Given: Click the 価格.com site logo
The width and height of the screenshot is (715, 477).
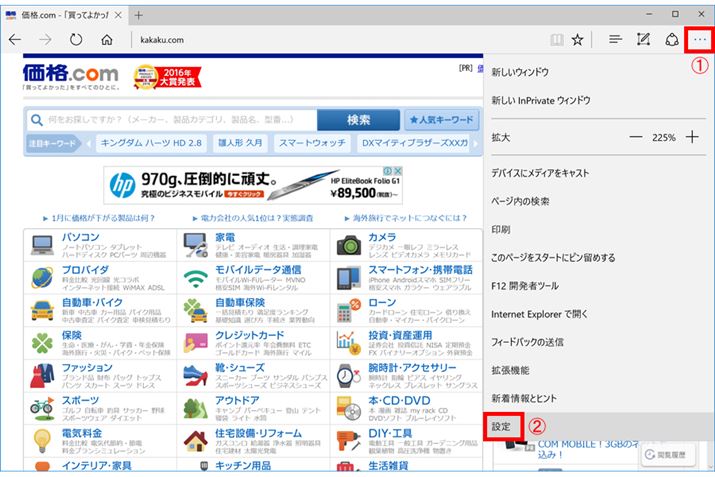Looking at the screenshot, I should point(71,76).
